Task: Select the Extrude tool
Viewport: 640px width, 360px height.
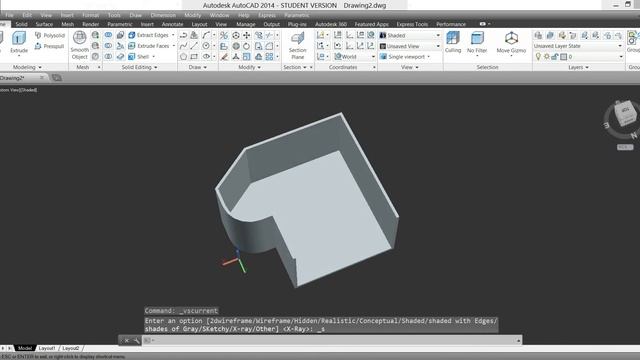Action: point(19,42)
